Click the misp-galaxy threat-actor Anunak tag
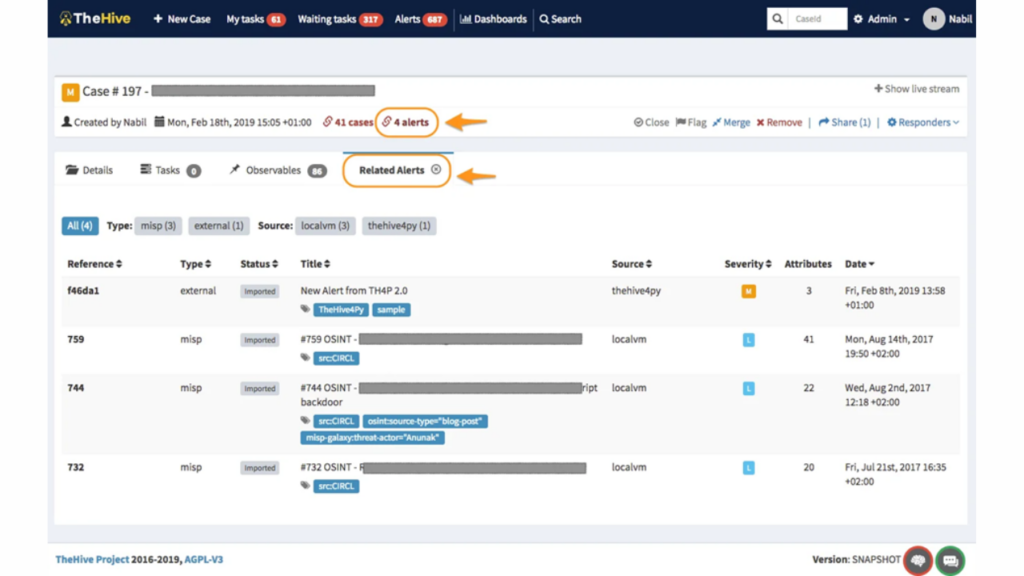Screen dimensions: 1024x576 coord(372,438)
